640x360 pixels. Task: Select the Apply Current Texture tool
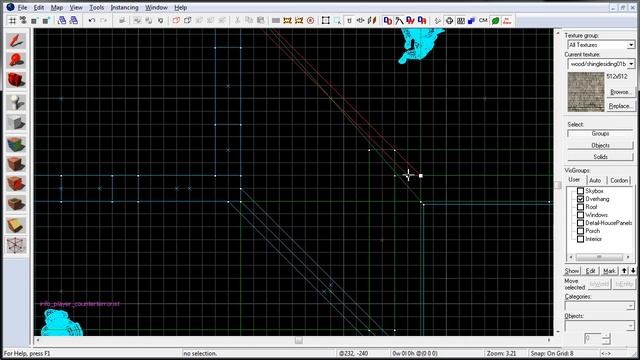16,164
